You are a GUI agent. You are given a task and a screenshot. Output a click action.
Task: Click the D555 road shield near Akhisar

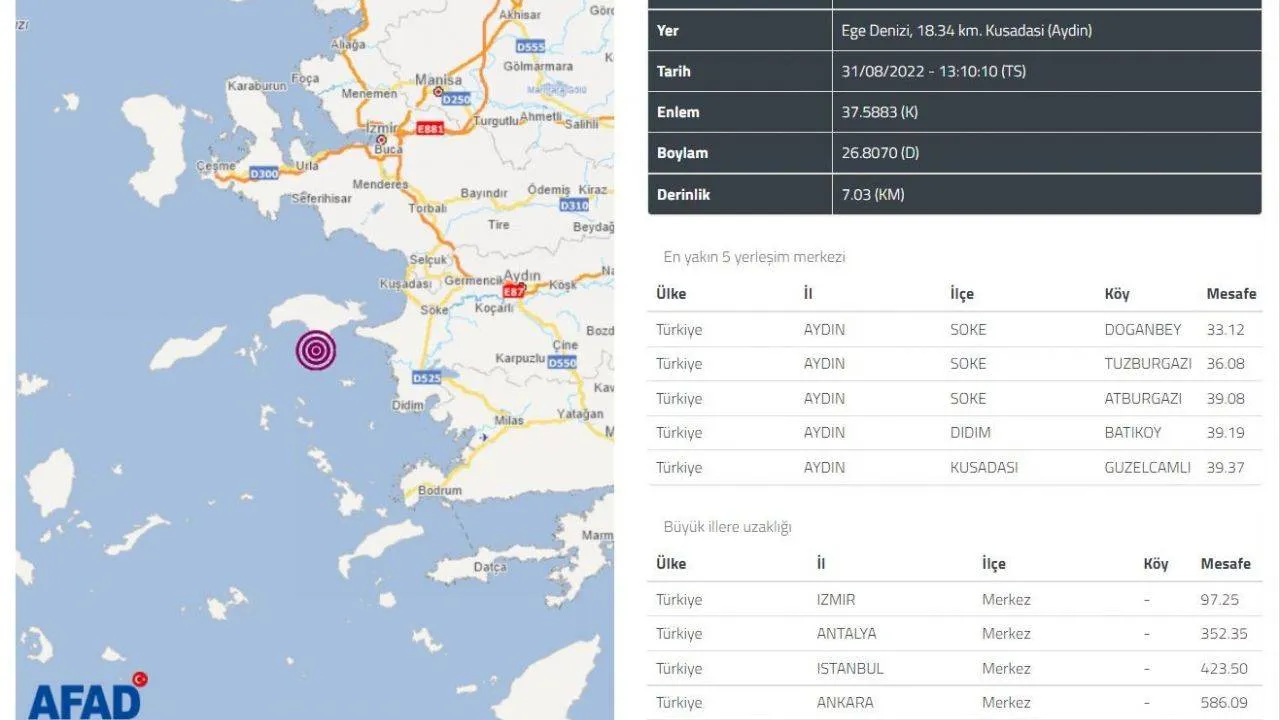coord(529,47)
